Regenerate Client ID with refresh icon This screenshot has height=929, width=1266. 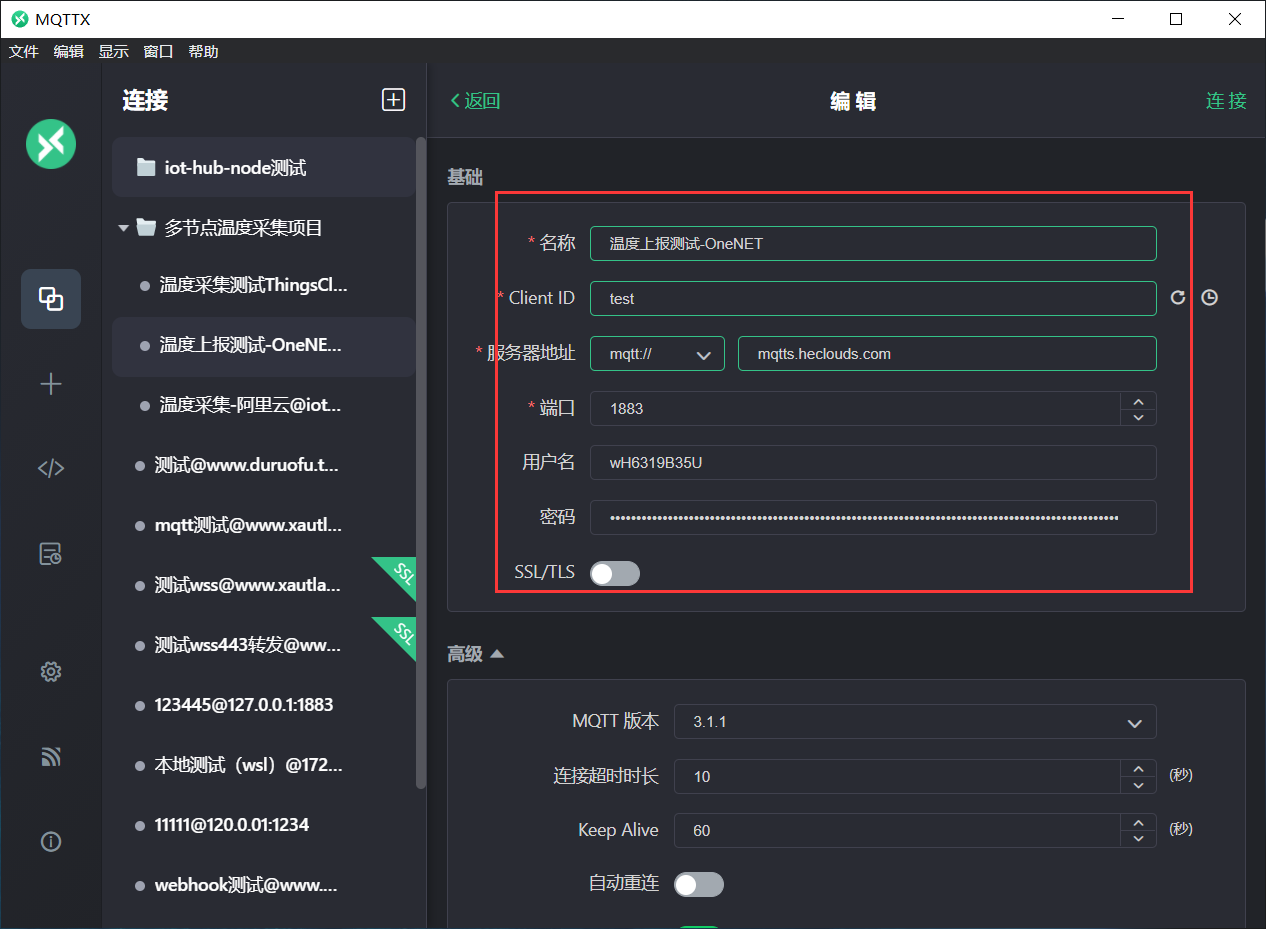pyautogui.click(x=1178, y=298)
